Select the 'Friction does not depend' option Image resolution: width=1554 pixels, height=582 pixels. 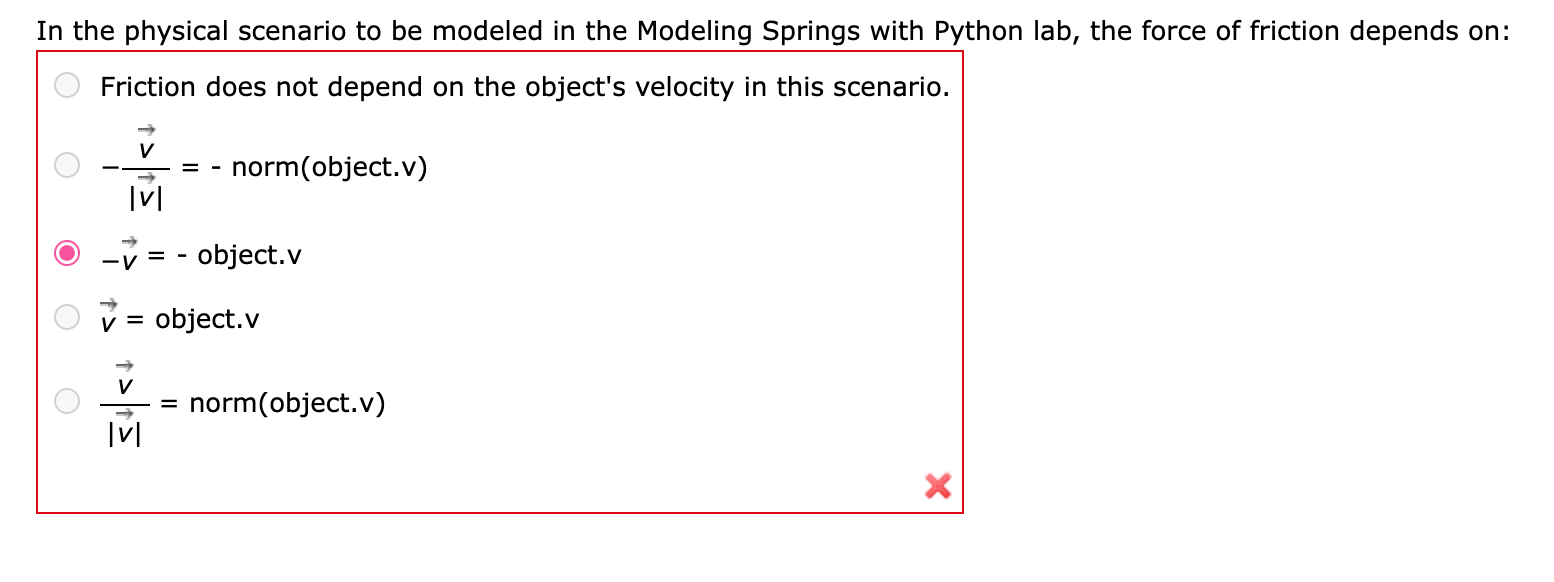[66, 86]
